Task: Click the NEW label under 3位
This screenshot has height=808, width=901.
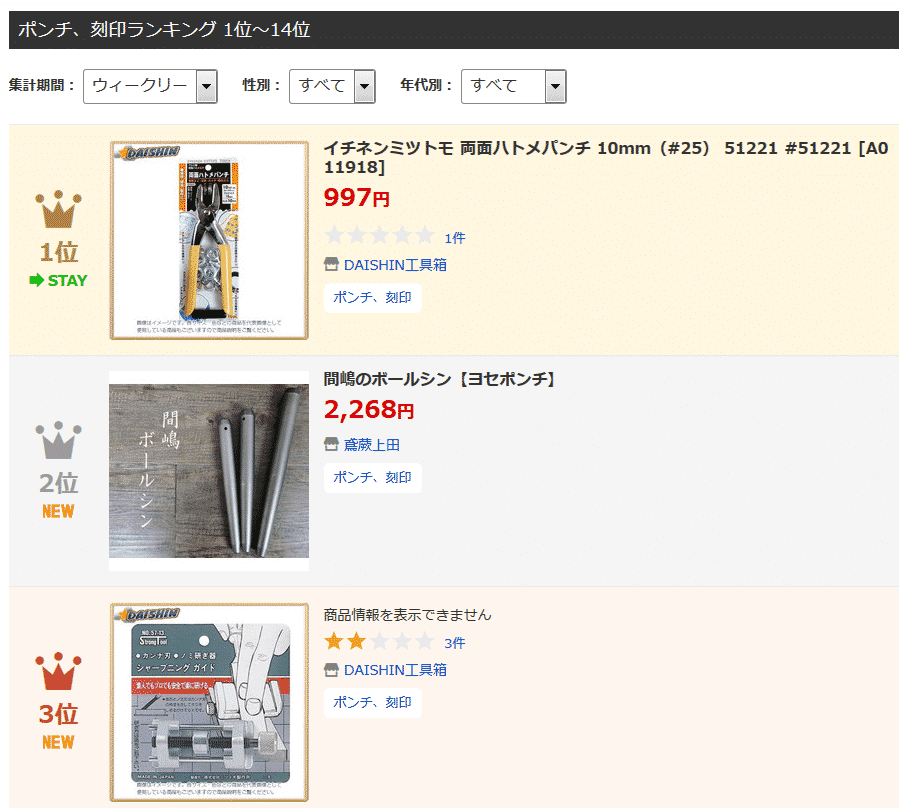Action: coord(58,742)
